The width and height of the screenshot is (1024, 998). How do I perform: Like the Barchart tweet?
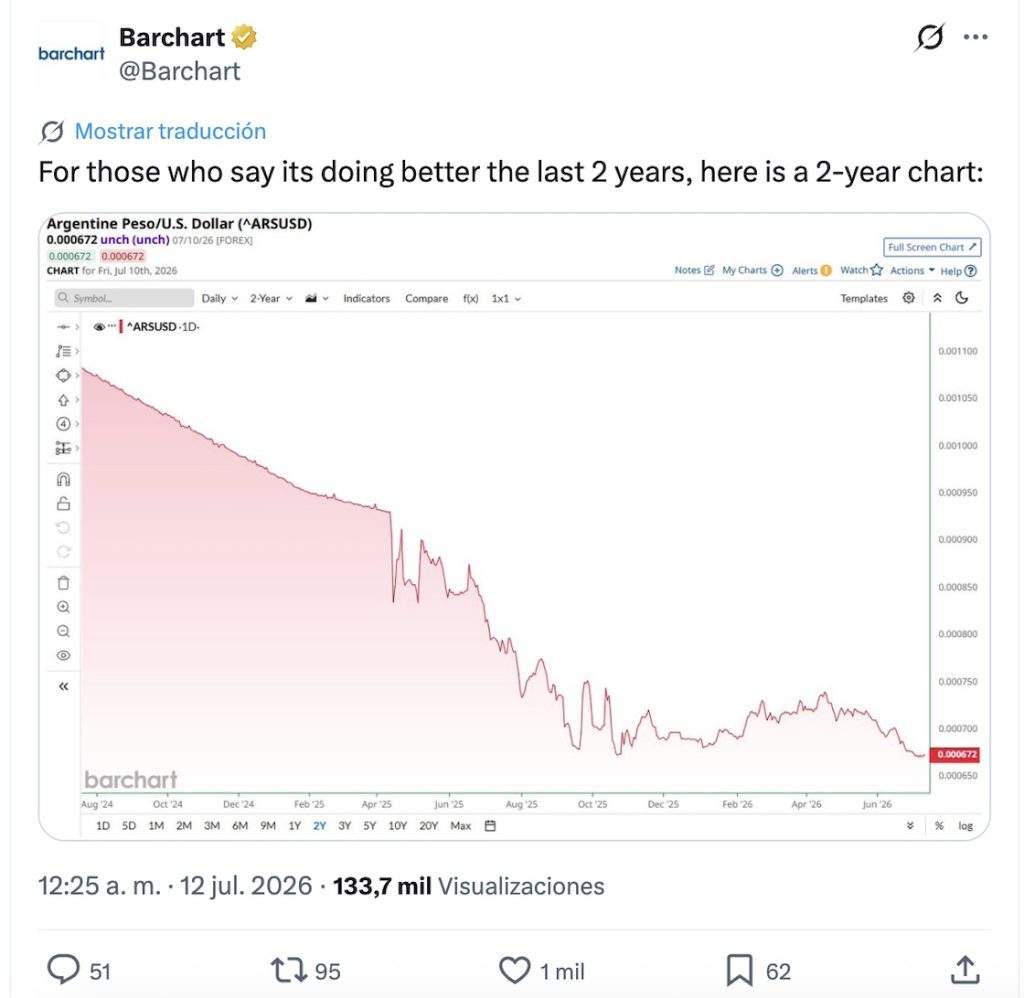click(515, 970)
